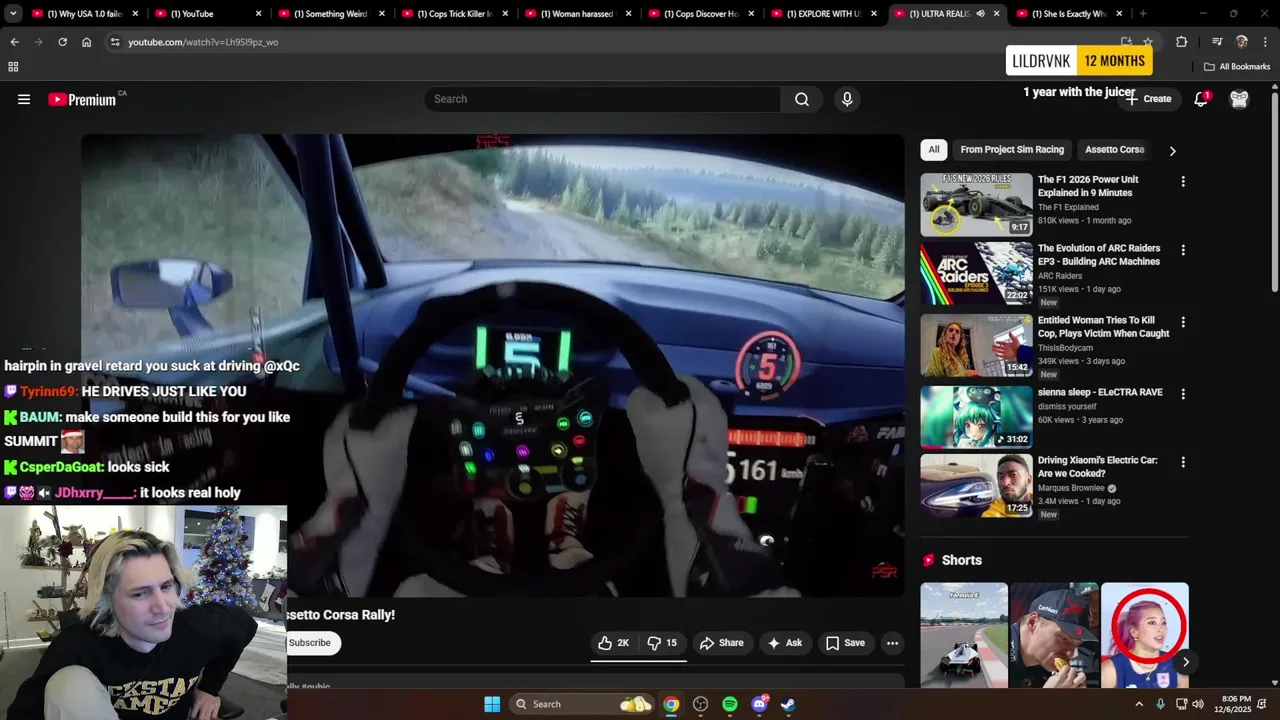Dislike the video with thumbs down
The width and height of the screenshot is (1280, 720).
pyautogui.click(x=662, y=643)
